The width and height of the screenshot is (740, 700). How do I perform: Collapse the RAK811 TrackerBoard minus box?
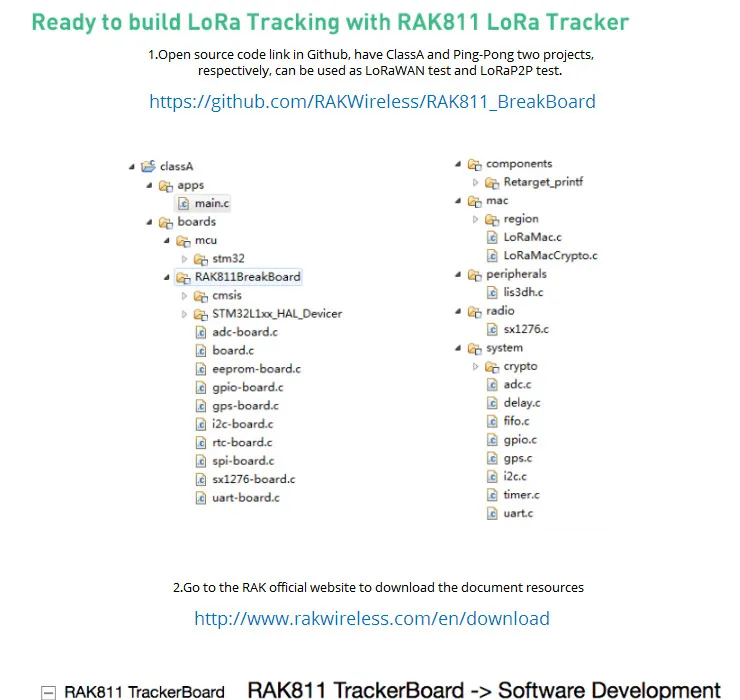pos(48,692)
